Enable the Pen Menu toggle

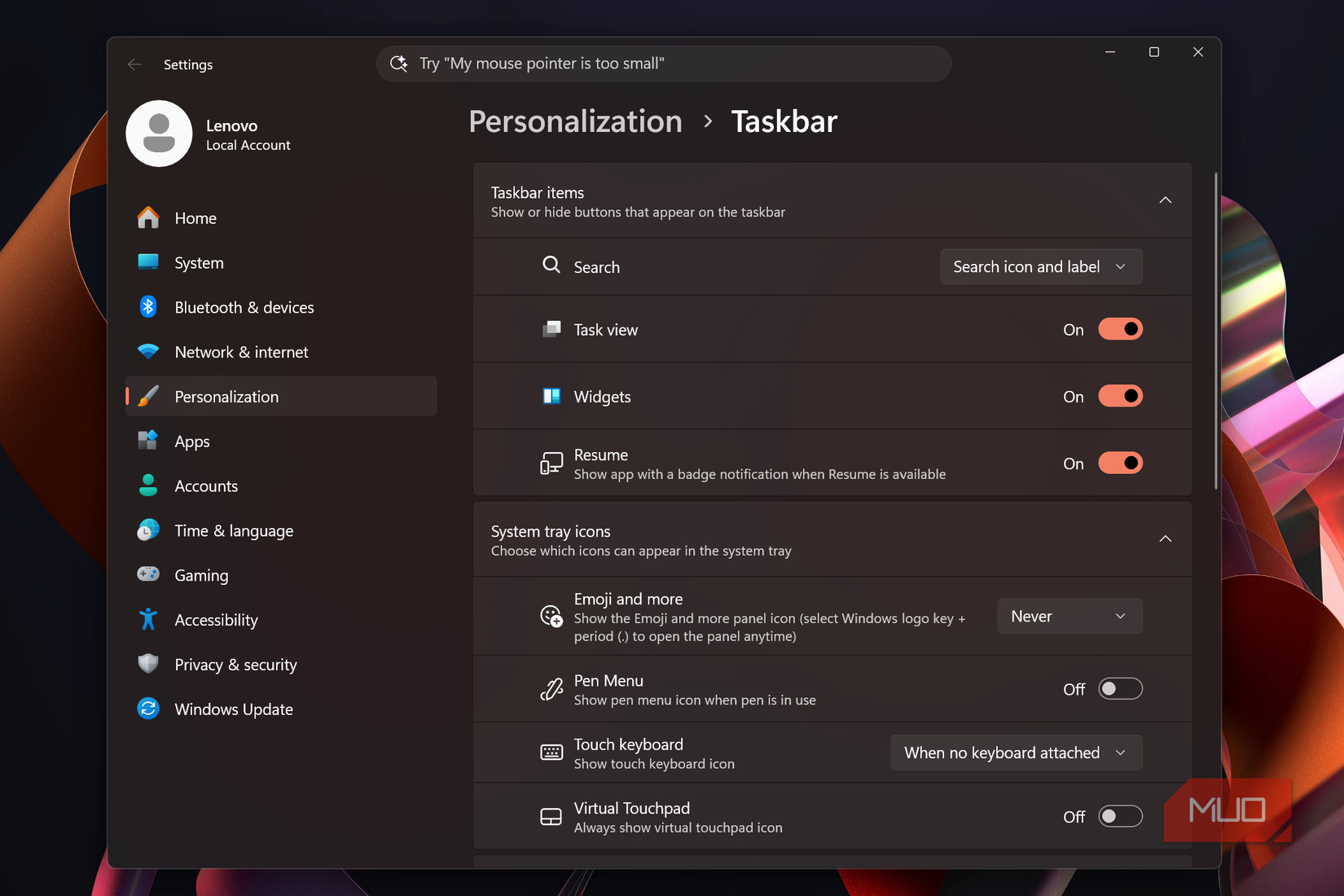1120,689
